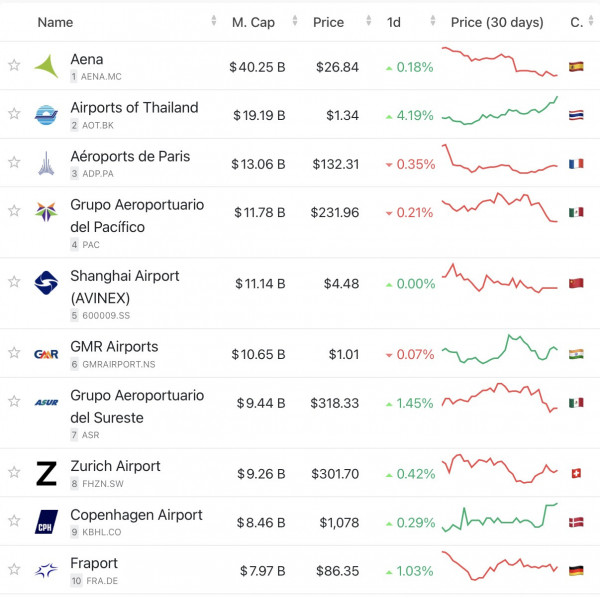Image resolution: width=600 pixels, height=598 pixels.
Task: Click the Airports of Thailand logo
Action: point(46,114)
